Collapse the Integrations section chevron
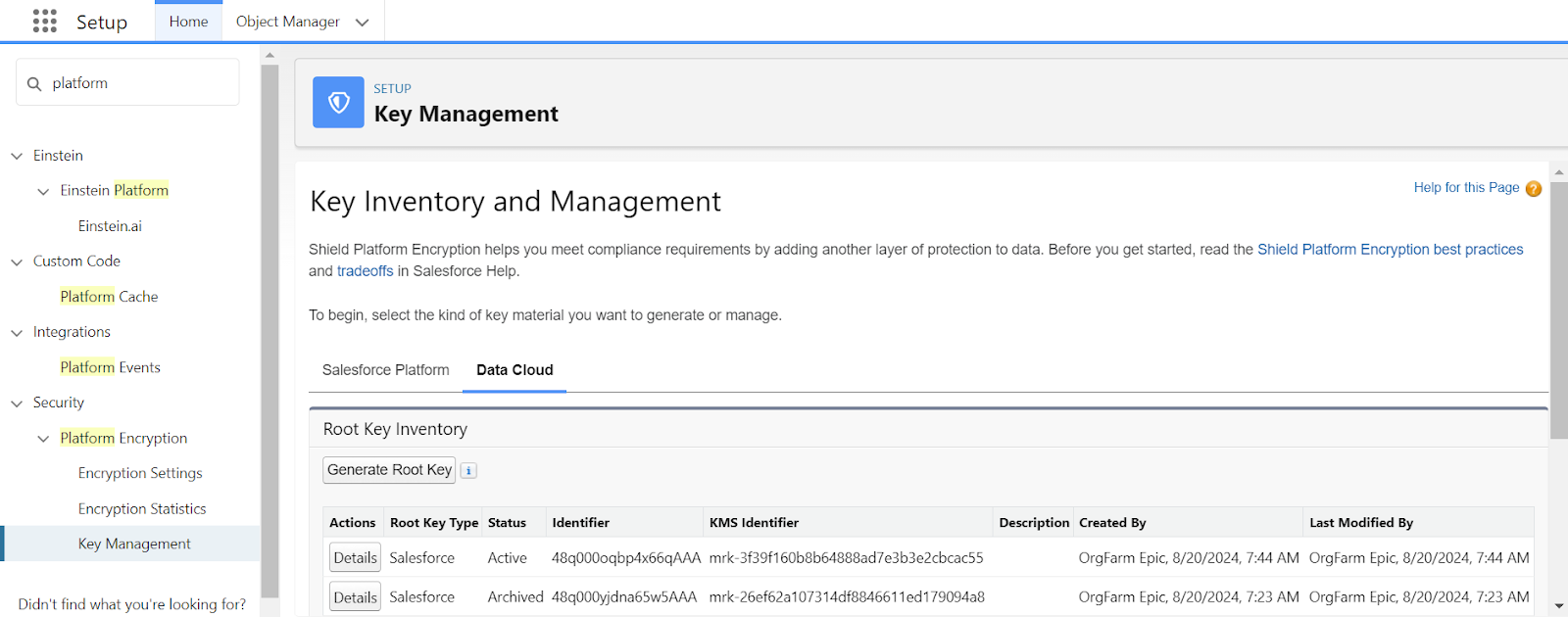 17,333
